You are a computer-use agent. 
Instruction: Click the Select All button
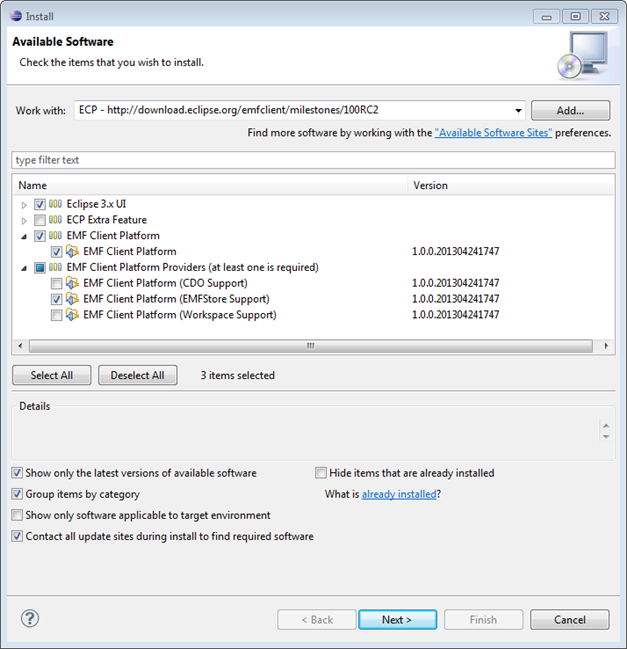coord(52,375)
